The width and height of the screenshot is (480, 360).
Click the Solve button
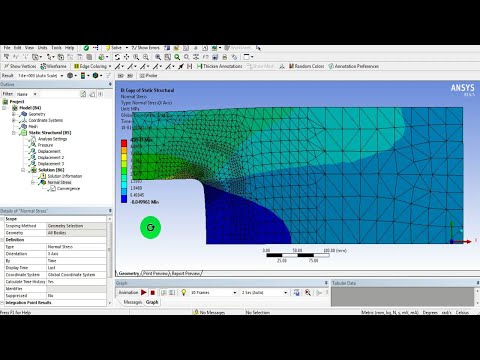[113, 48]
